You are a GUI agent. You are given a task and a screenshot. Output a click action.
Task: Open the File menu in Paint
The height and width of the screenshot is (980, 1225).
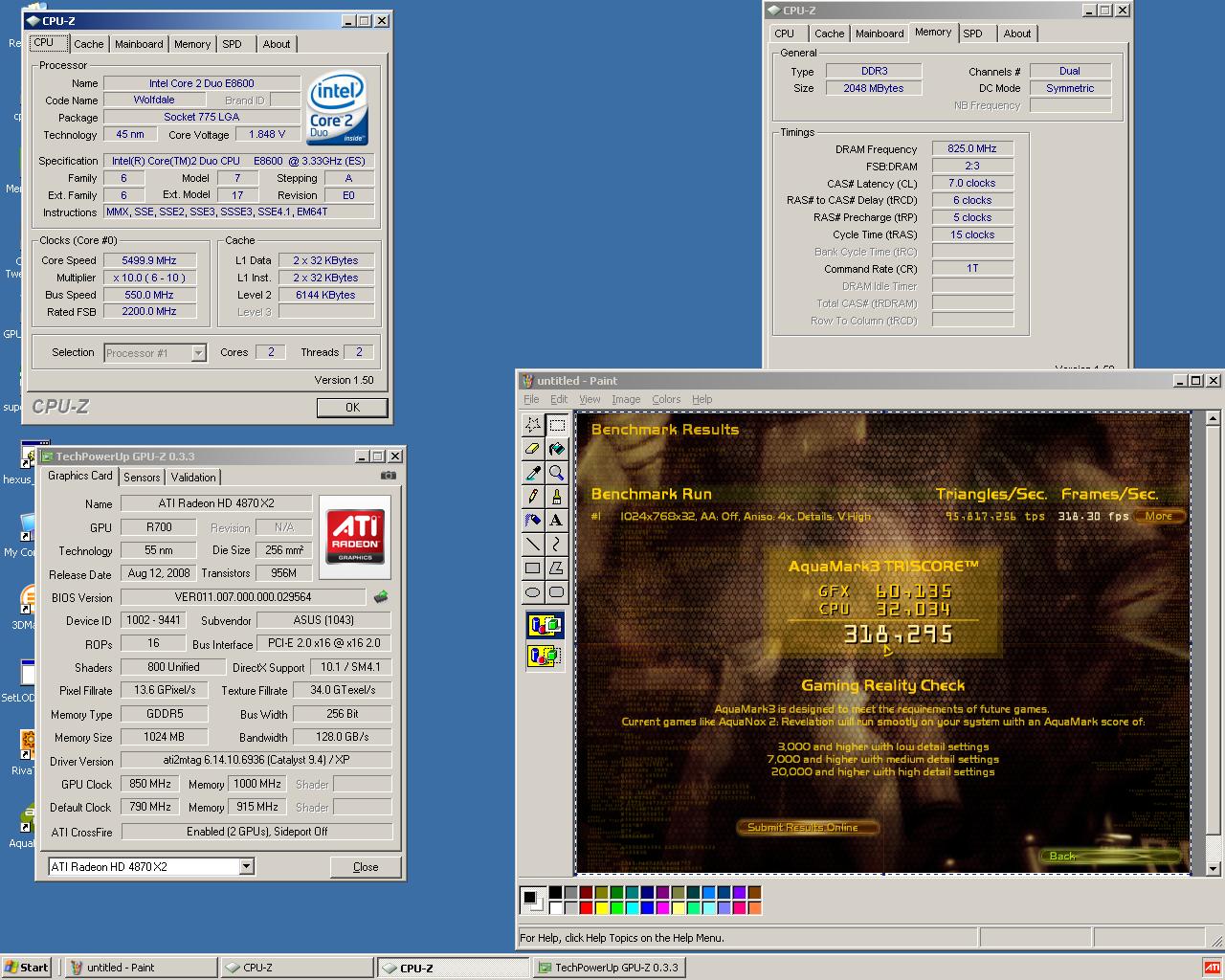[x=531, y=399]
